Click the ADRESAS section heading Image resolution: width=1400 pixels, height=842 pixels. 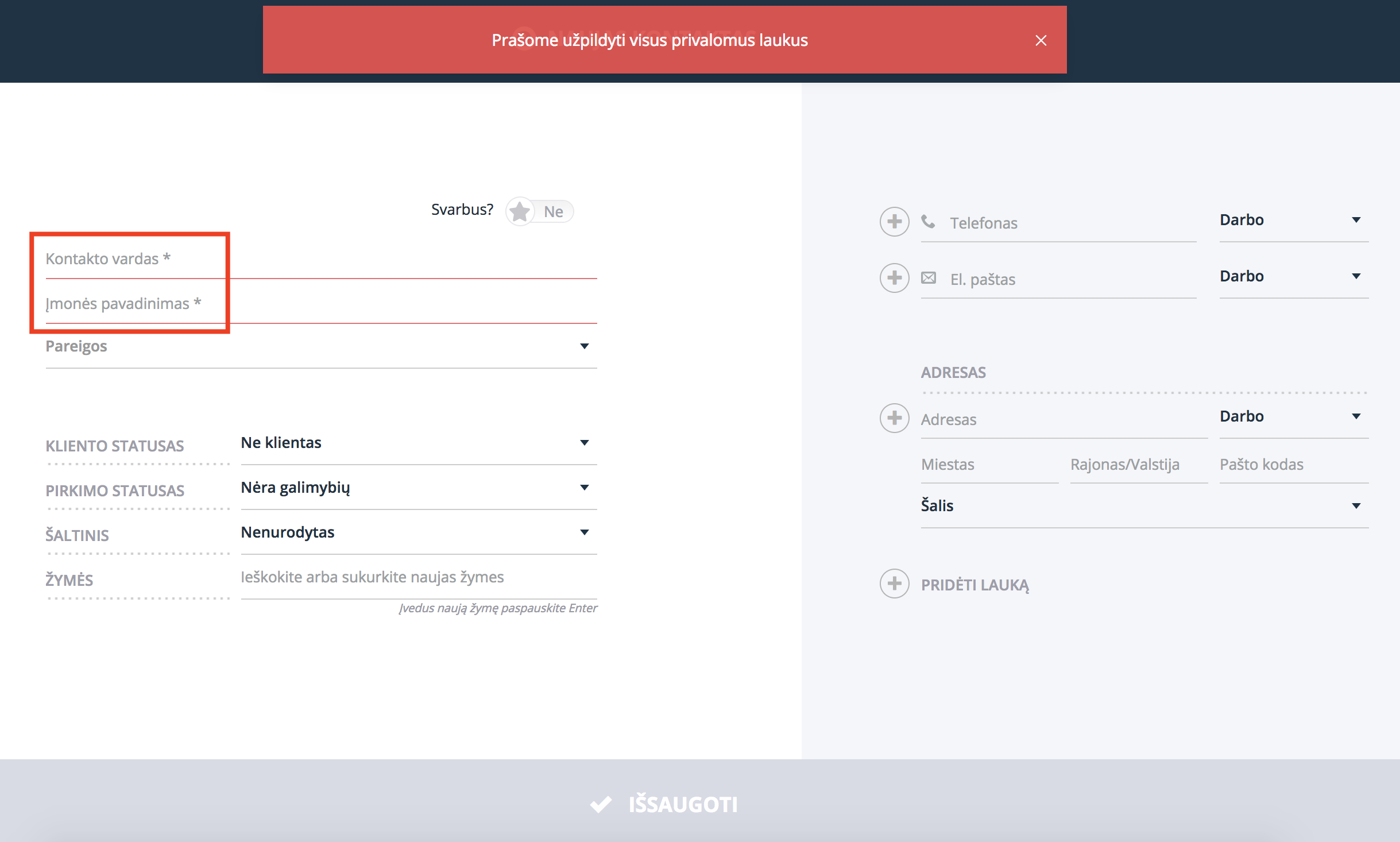click(x=953, y=372)
